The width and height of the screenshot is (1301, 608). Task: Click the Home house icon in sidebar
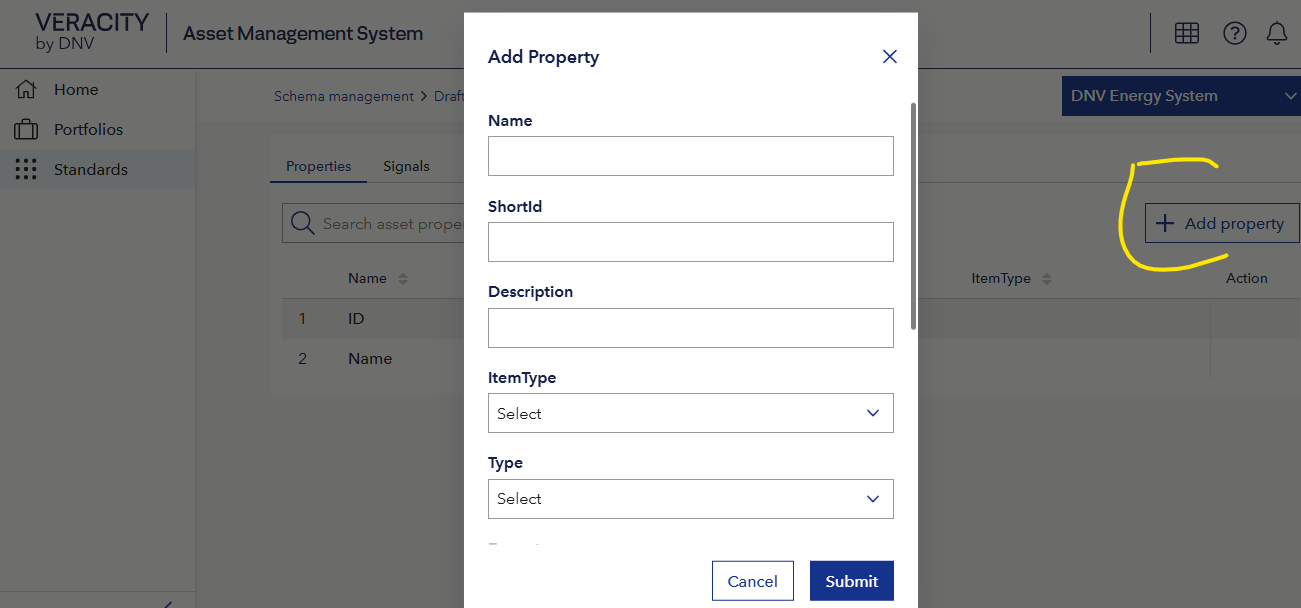tap(26, 89)
